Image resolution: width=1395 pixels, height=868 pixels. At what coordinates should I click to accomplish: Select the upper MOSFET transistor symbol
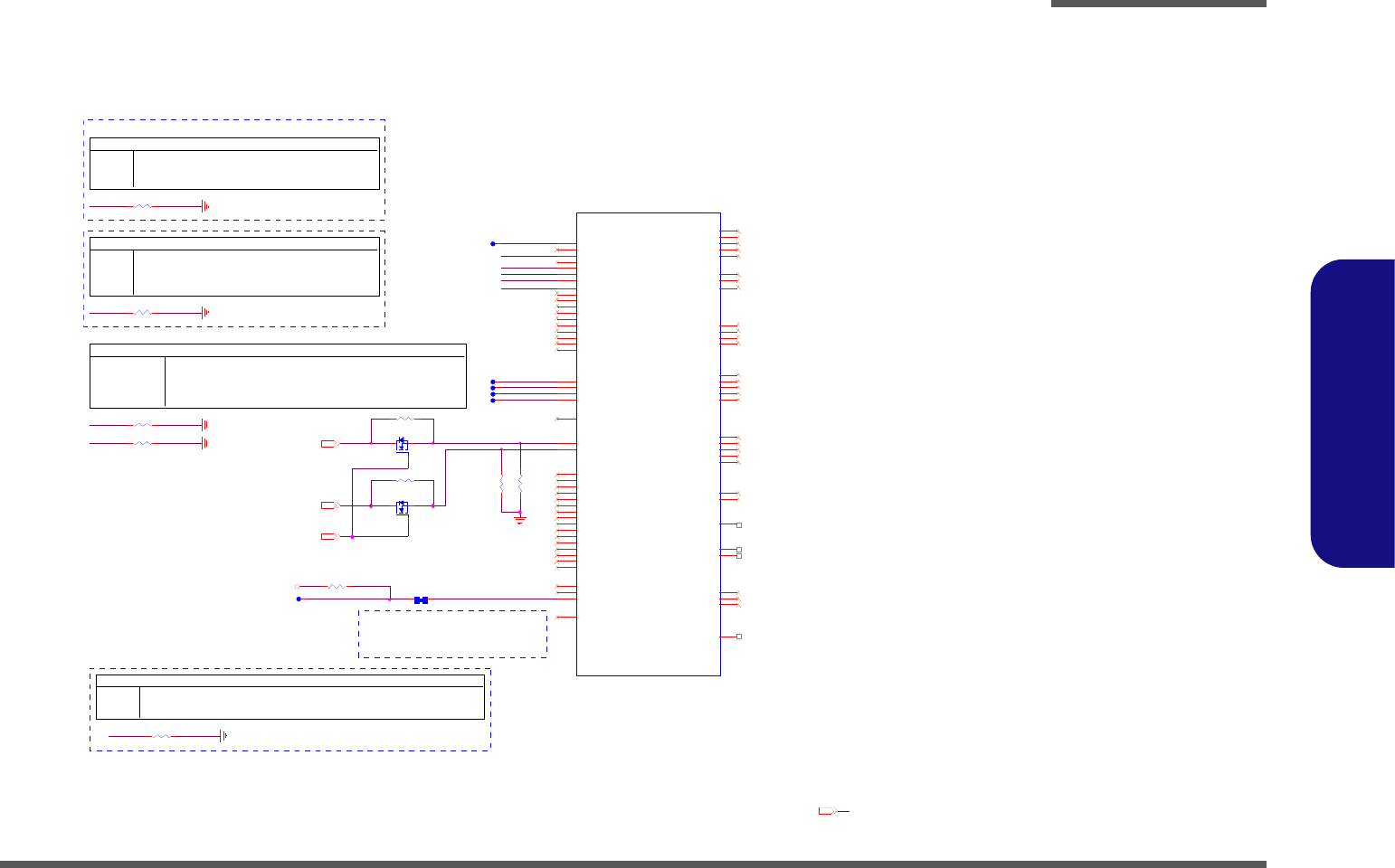tap(402, 446)
